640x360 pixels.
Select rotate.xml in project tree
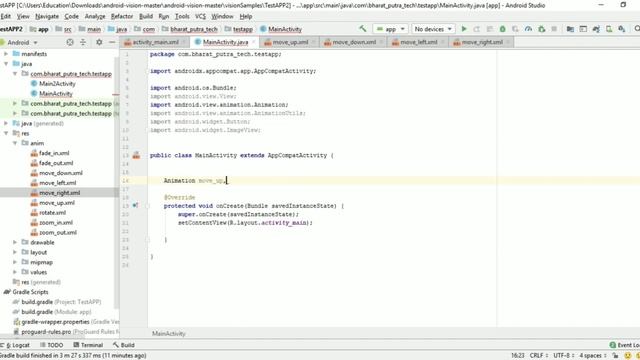point(53,213)
